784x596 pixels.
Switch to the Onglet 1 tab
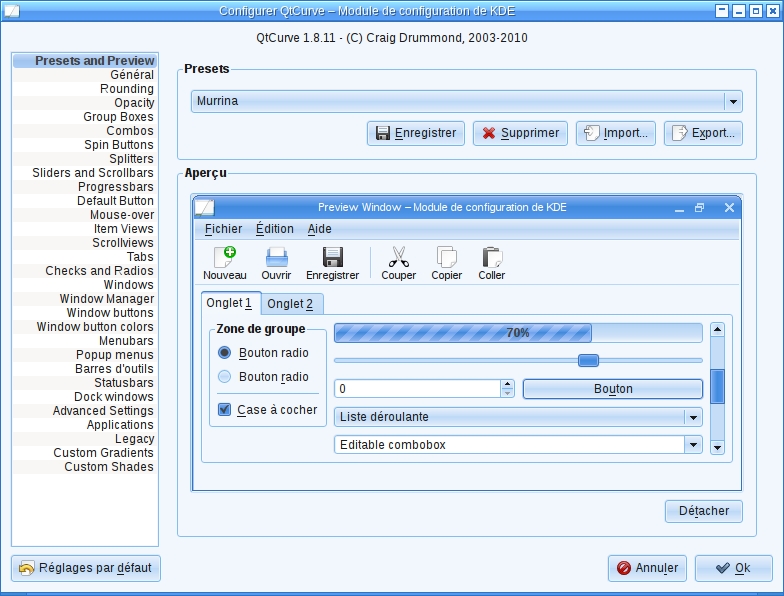click(x=231, y=303)
